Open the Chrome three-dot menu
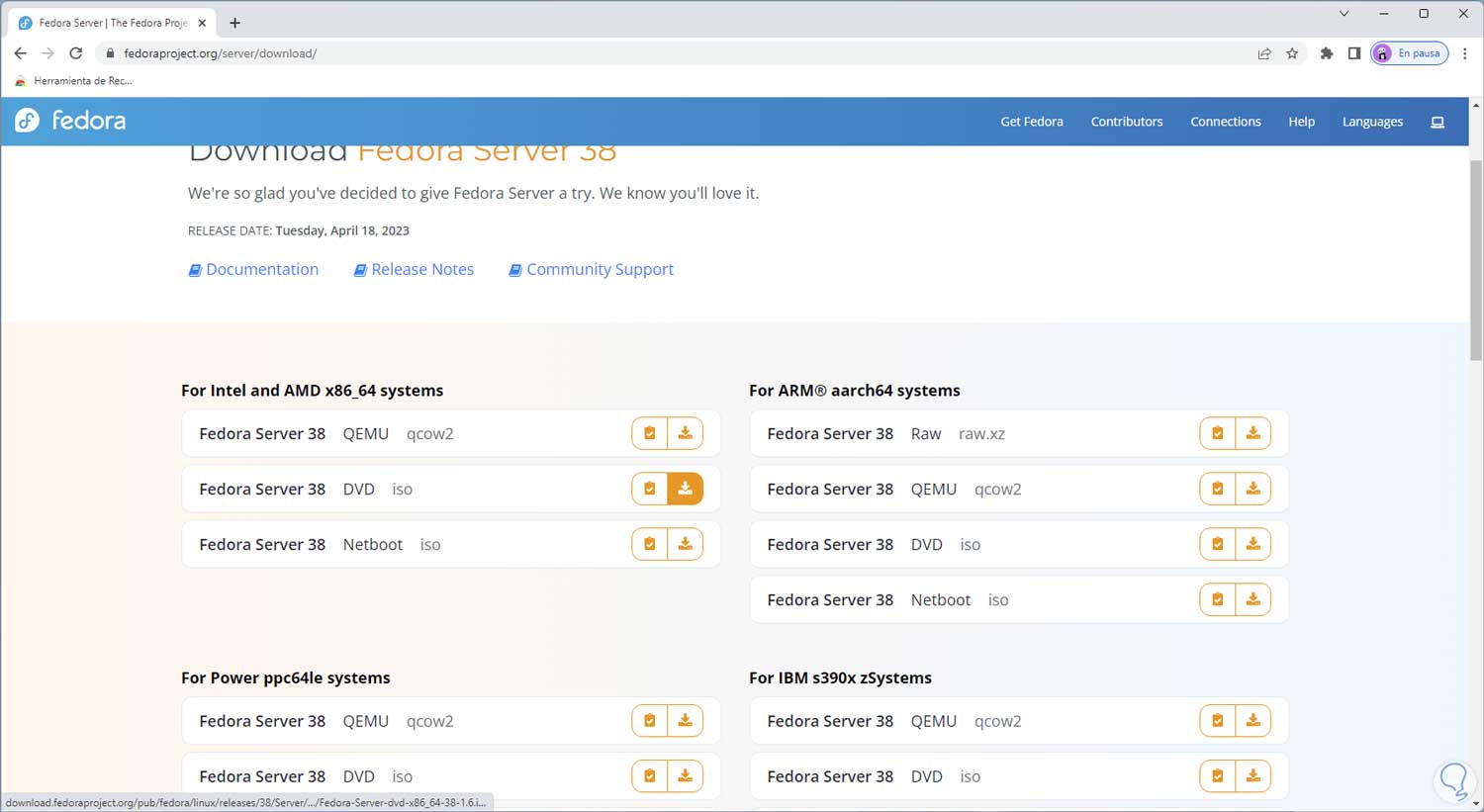 point(1465,53)
